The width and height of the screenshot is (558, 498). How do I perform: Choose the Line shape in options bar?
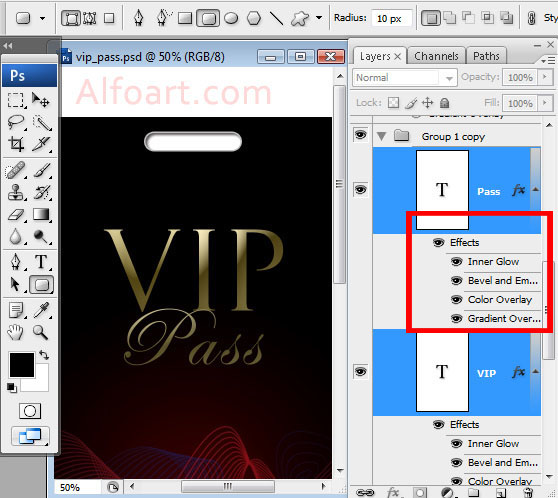277,18
